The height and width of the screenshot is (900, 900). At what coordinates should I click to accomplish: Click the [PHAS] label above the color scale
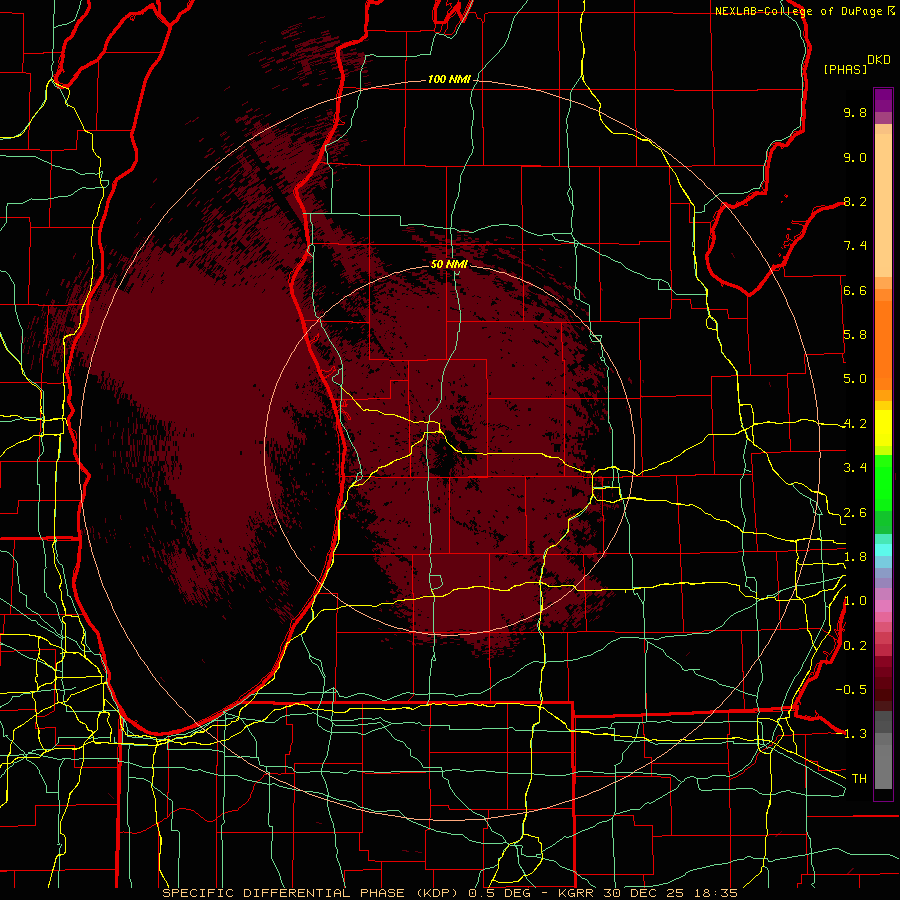845,69
